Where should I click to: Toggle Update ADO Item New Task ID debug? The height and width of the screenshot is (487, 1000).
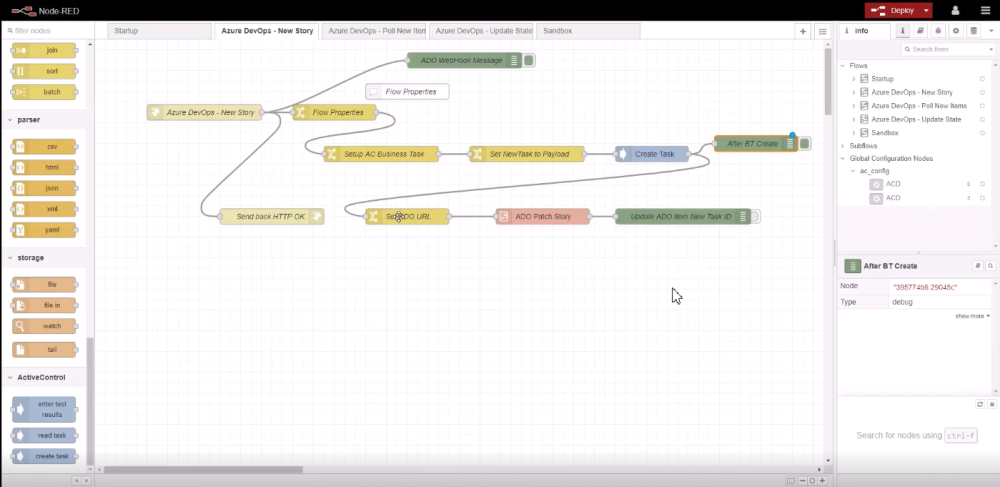755,217
